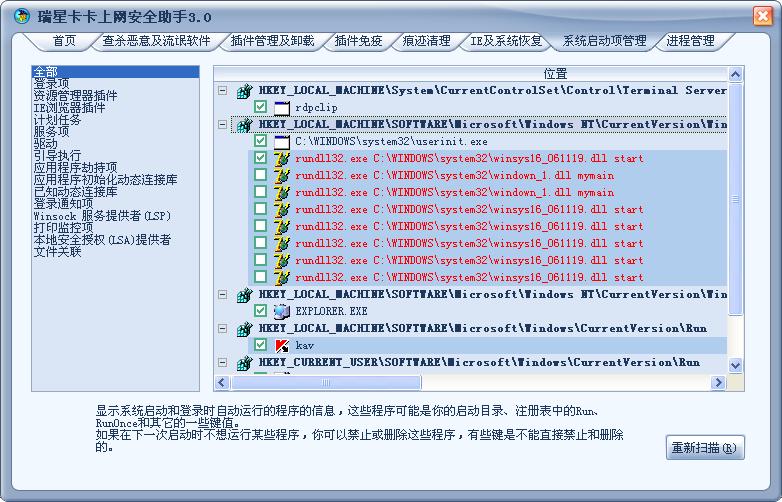The image size is (782, 502).
Task: Collapse the HKEY_CURRENT_USER Run key
Action: coord(222,362)
